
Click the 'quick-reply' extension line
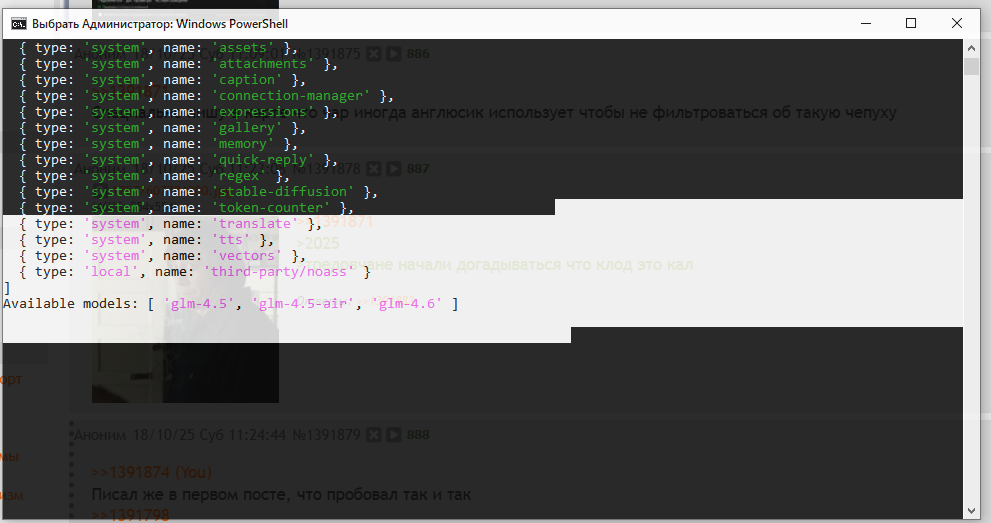coord(178,160)
